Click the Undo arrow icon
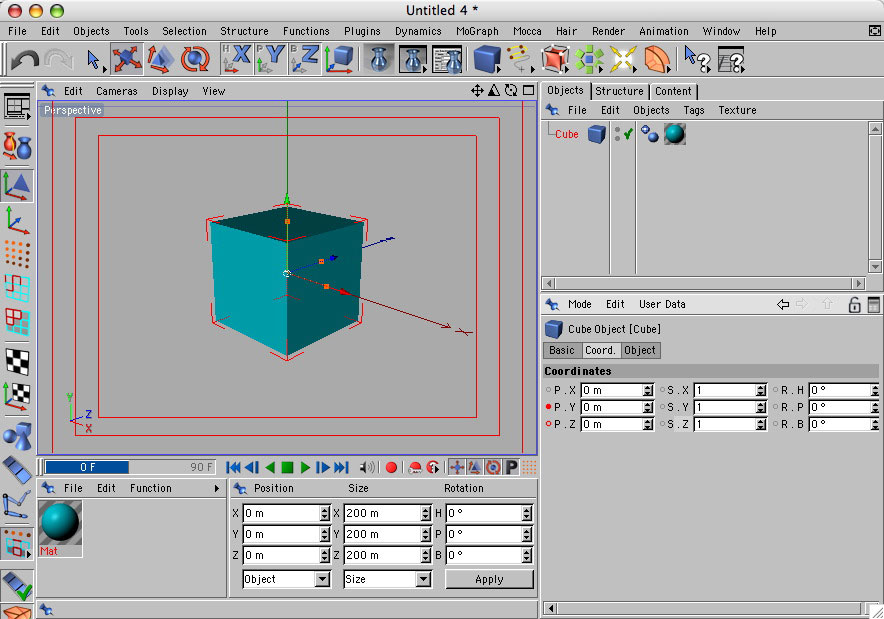This screenshot has height=619, width=884. [24, 61]
